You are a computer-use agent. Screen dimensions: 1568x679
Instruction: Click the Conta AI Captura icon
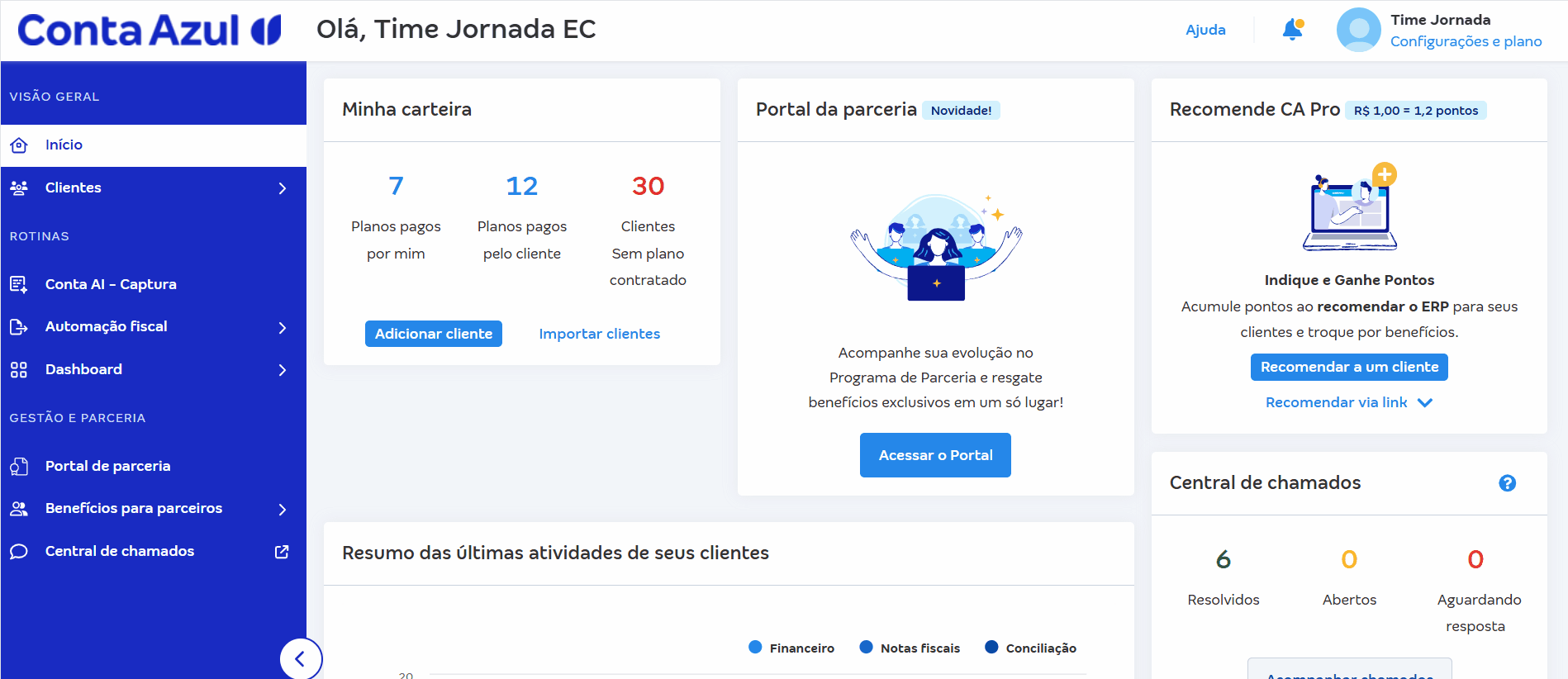19,284
